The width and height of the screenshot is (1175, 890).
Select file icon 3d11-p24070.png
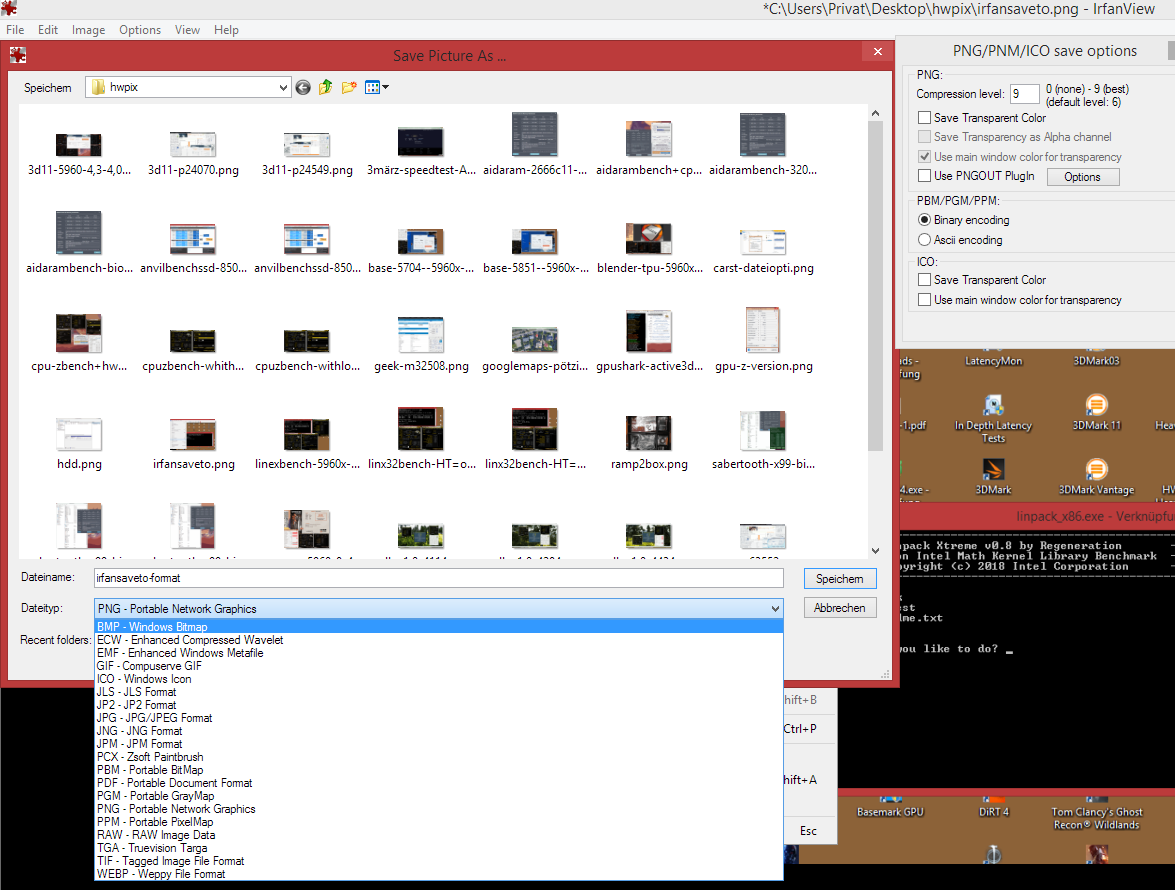point(193,144)
